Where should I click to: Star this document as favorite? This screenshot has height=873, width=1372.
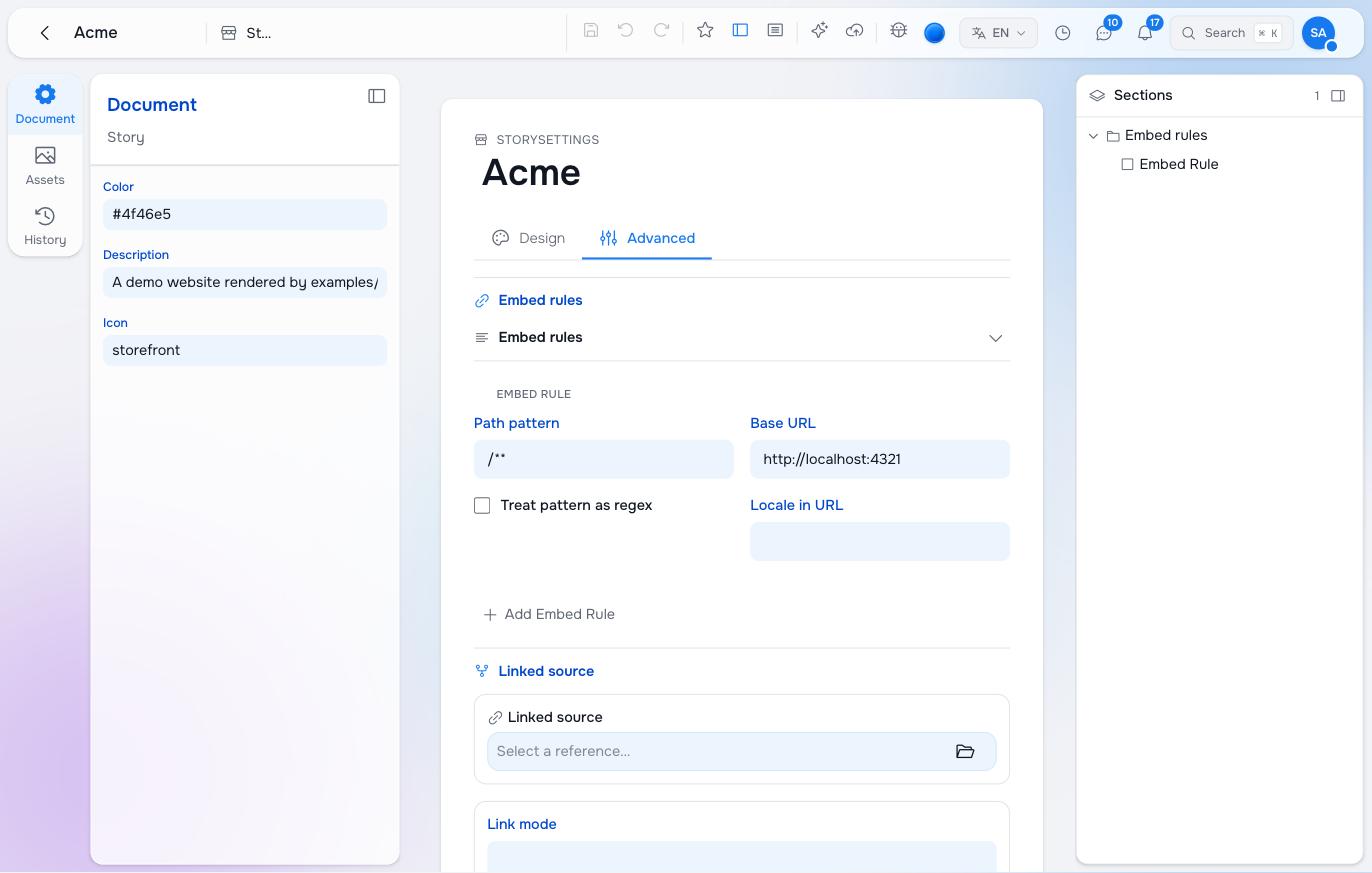[705, 31]
